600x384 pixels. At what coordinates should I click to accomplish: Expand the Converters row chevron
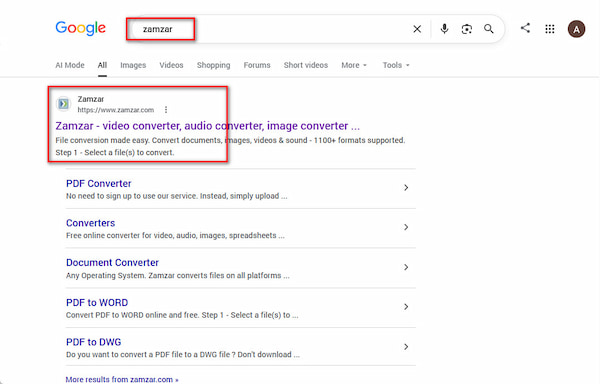pyautogui.click(x=406, y=227)
